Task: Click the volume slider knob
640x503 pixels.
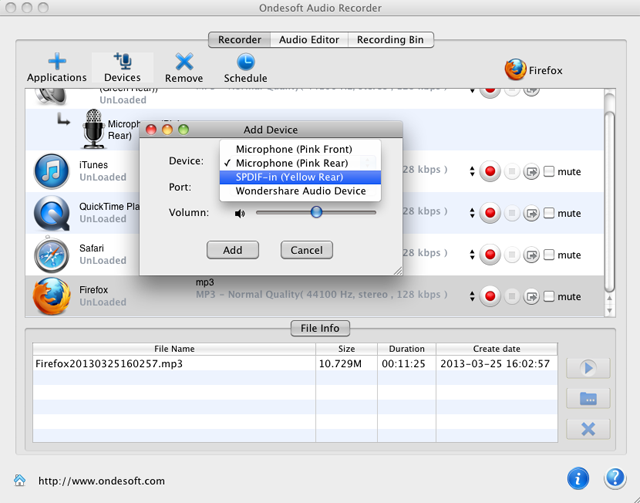Action: point(316,212)
